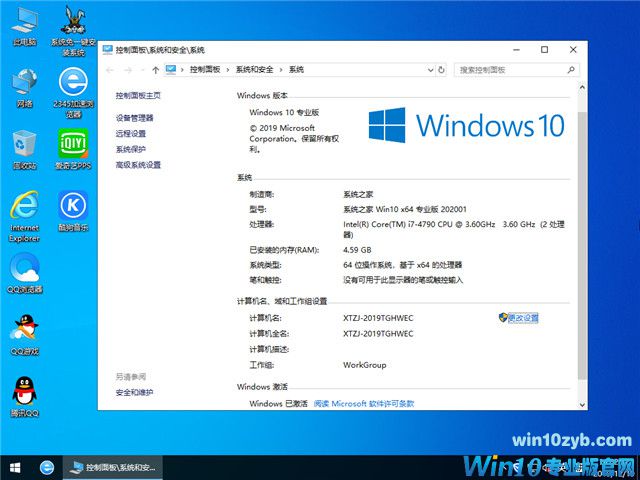Select the 系统和安全 breadcrumb
This screenshot has height=480, width=640.
click(254, 70)
